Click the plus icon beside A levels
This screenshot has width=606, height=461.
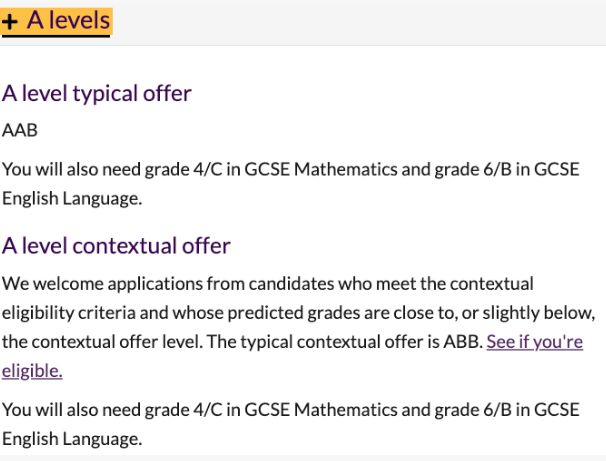tap(11, 21)
